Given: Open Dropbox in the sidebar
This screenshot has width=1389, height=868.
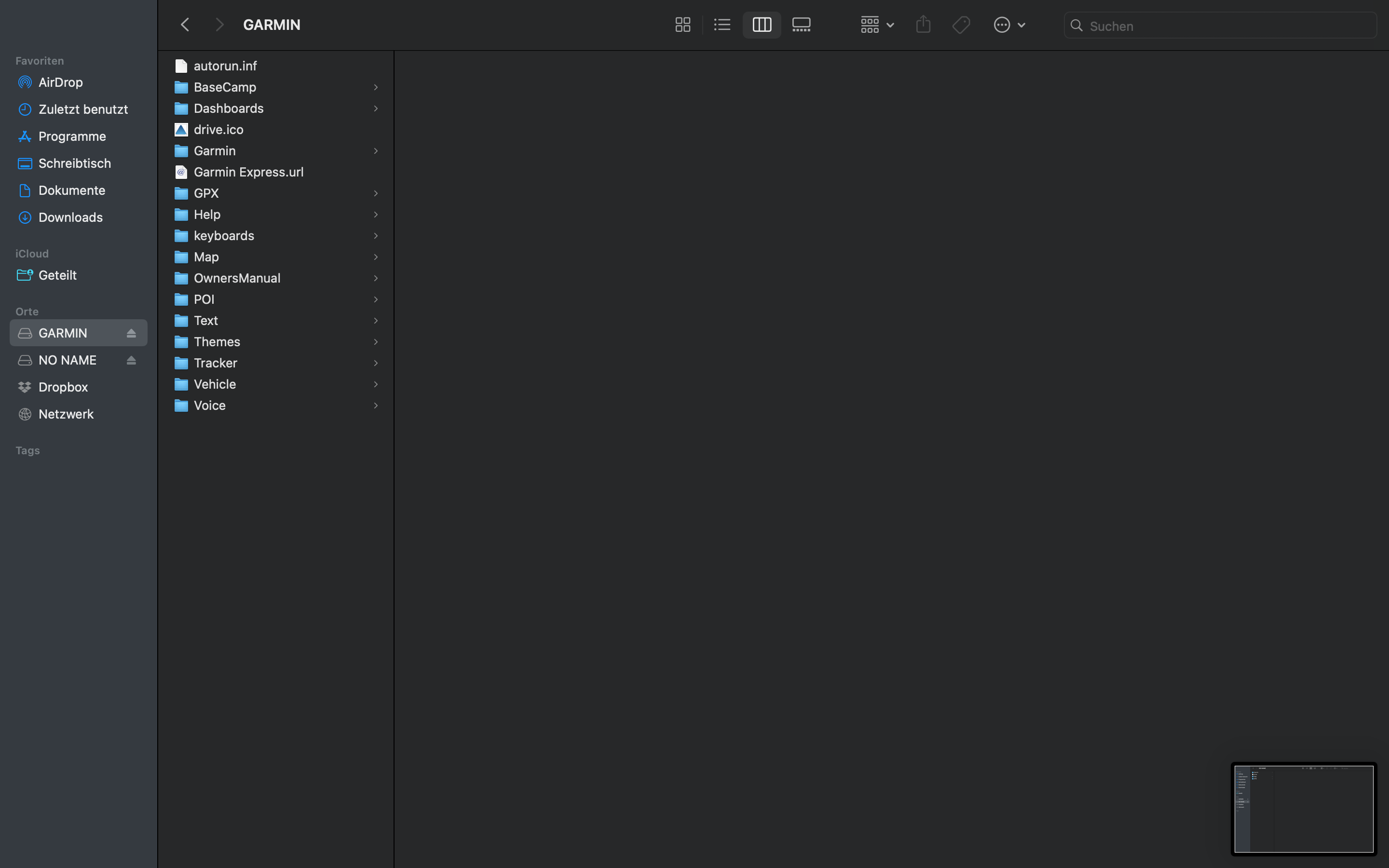Looking at the screenshot, I should click(x=78, y=387).
